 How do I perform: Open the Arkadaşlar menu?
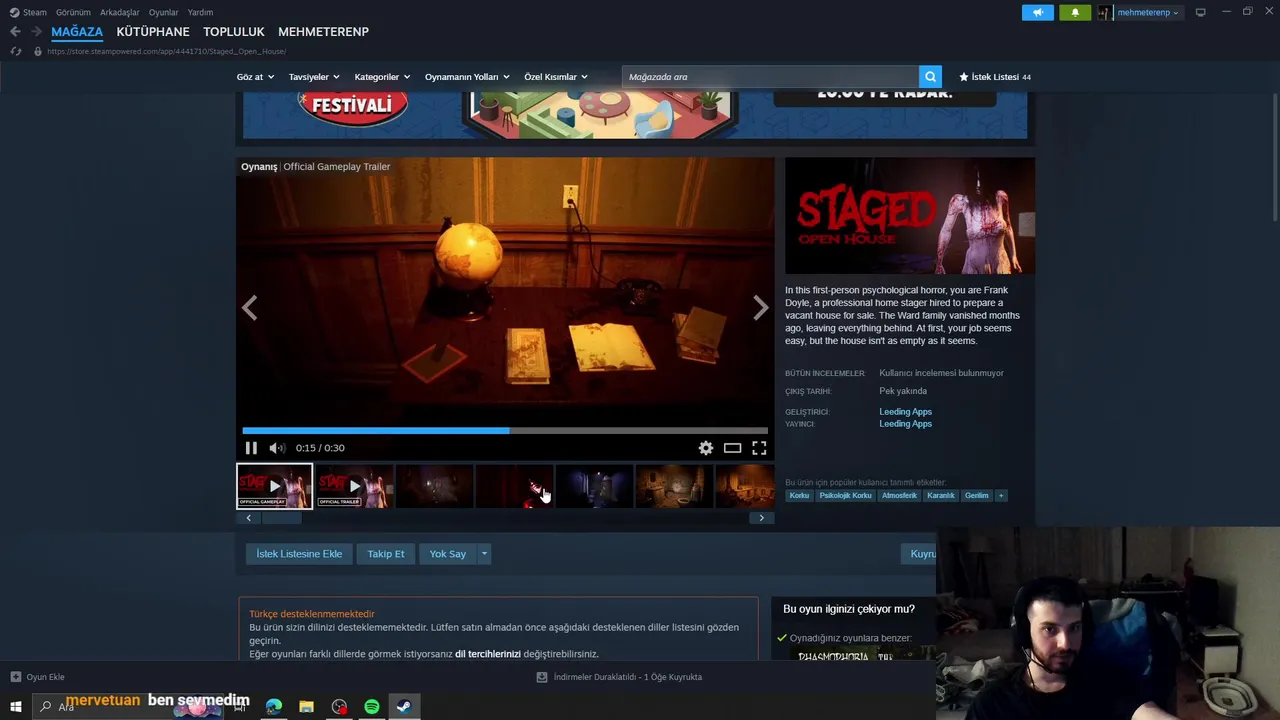[x=120, y=12]
